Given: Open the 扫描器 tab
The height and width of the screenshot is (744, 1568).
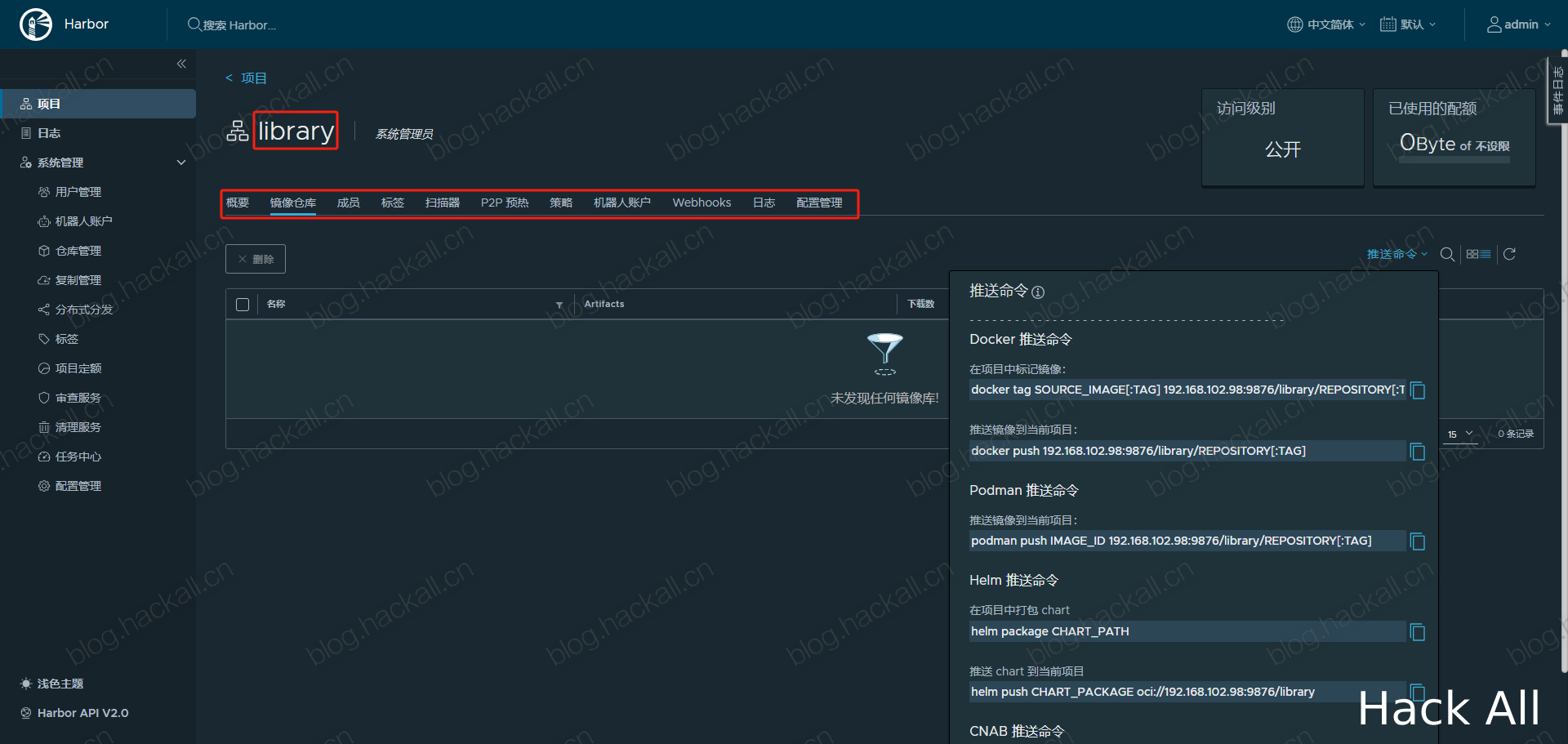Looking at the screenshot, I should point(443,203).
